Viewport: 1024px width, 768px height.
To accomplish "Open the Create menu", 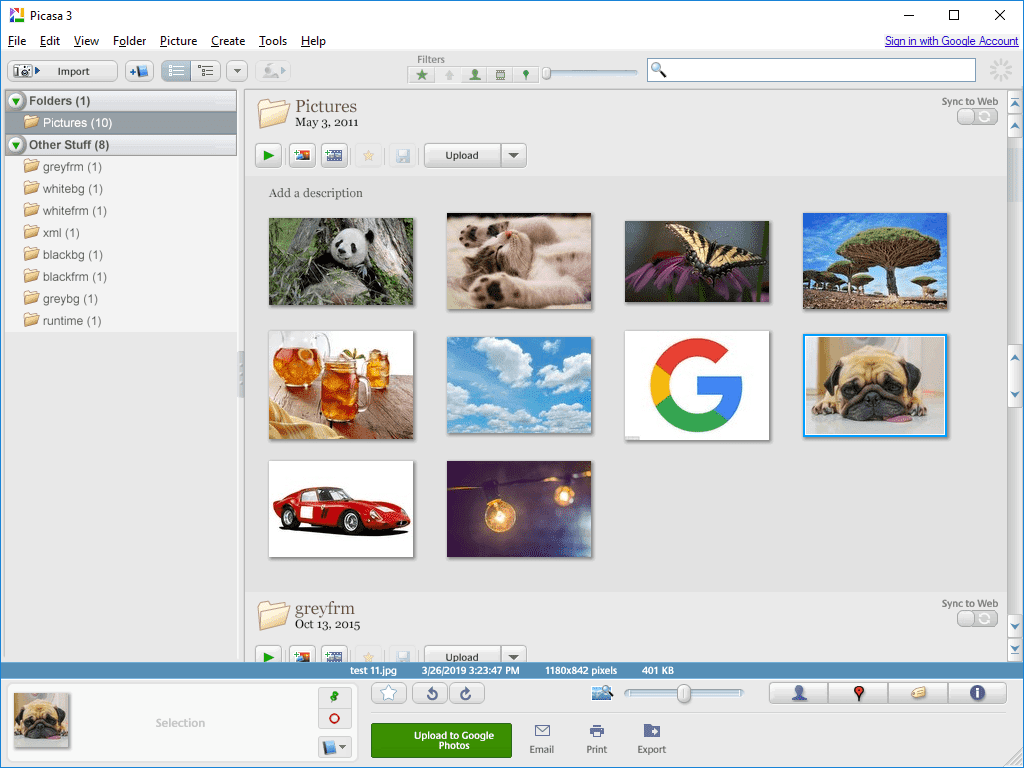I will pos(228,41).
